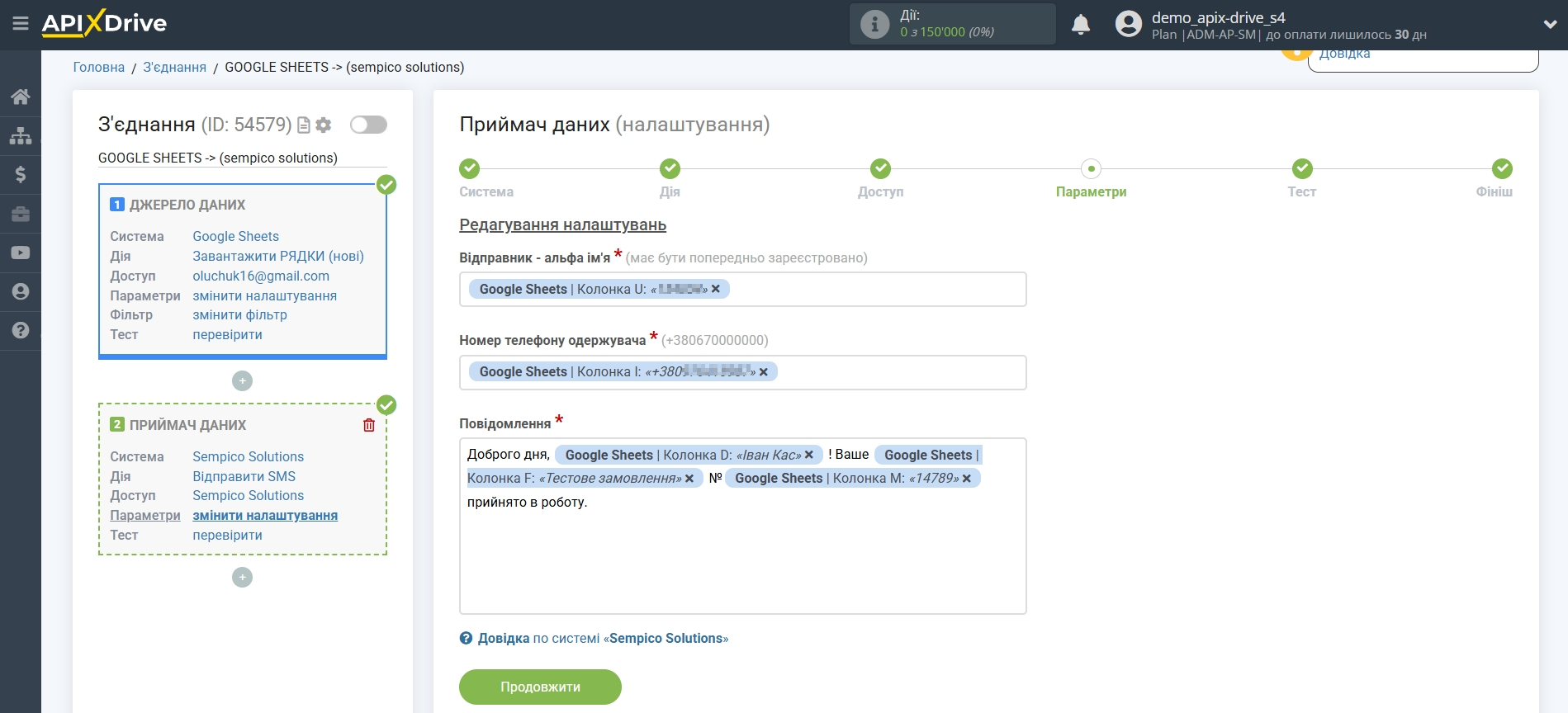Click the Редагування налаштувань heading
The height and width of the screenshot is (713, 1568).
562,224
